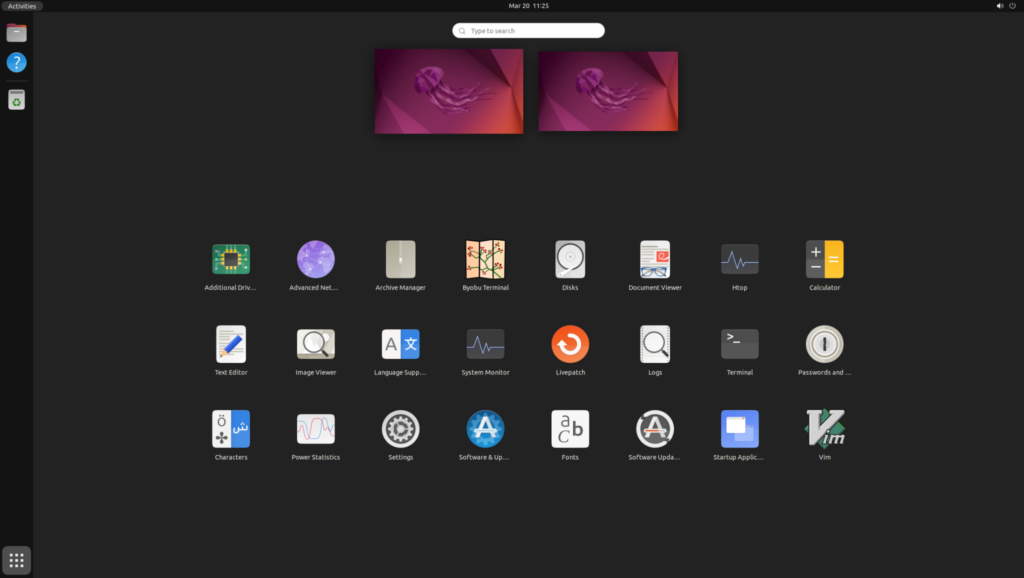Open the Calculator app
Viewport: 1024px width, 578px height.
pyautogui.click(x=825, y=258)
